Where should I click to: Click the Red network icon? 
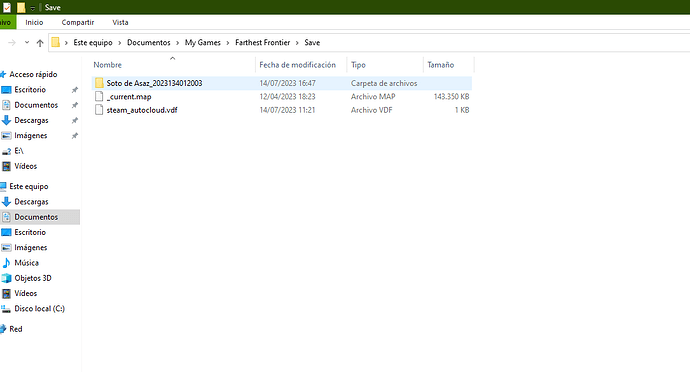3,329
